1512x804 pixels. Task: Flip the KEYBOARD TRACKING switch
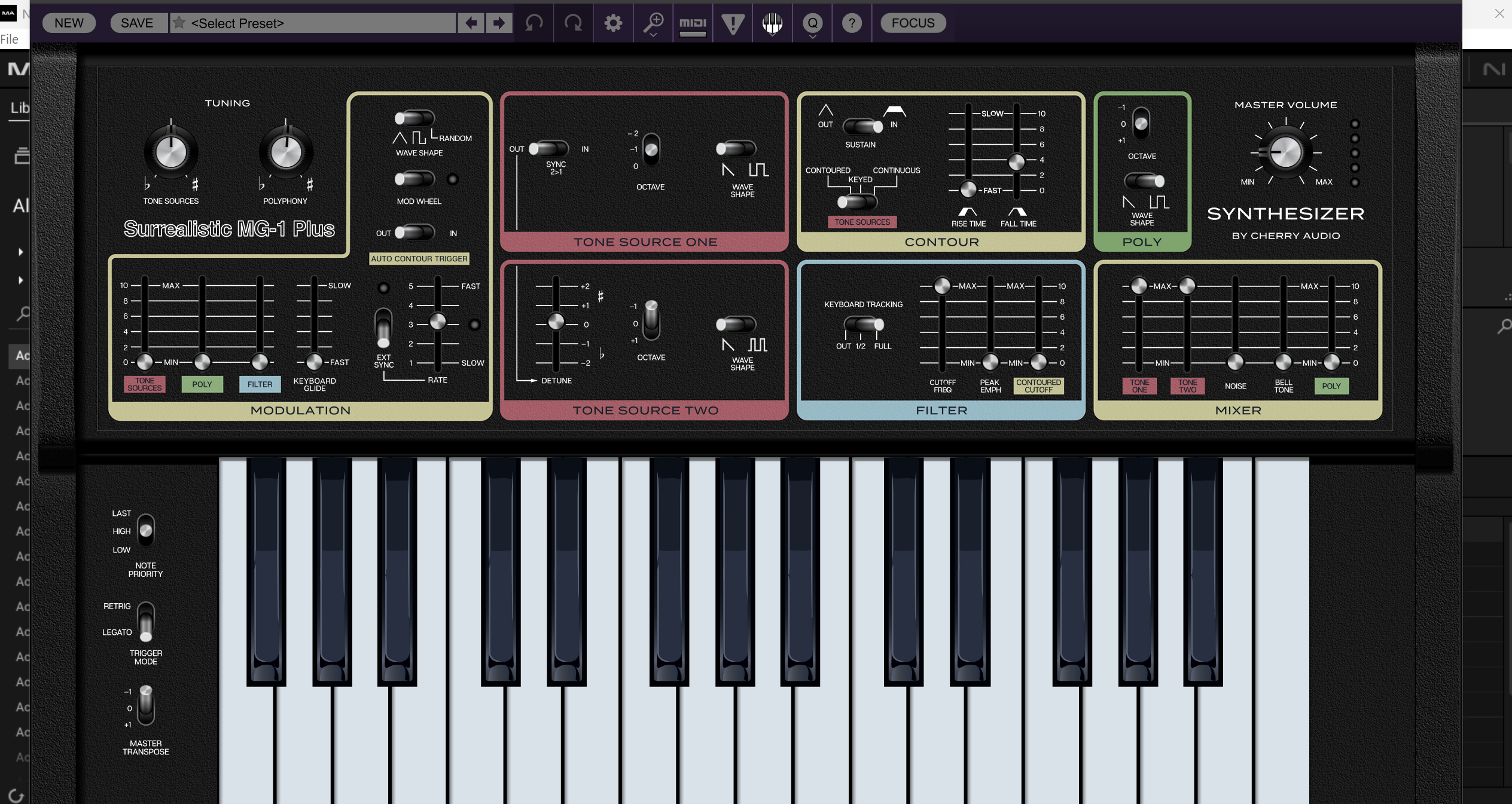864,325
